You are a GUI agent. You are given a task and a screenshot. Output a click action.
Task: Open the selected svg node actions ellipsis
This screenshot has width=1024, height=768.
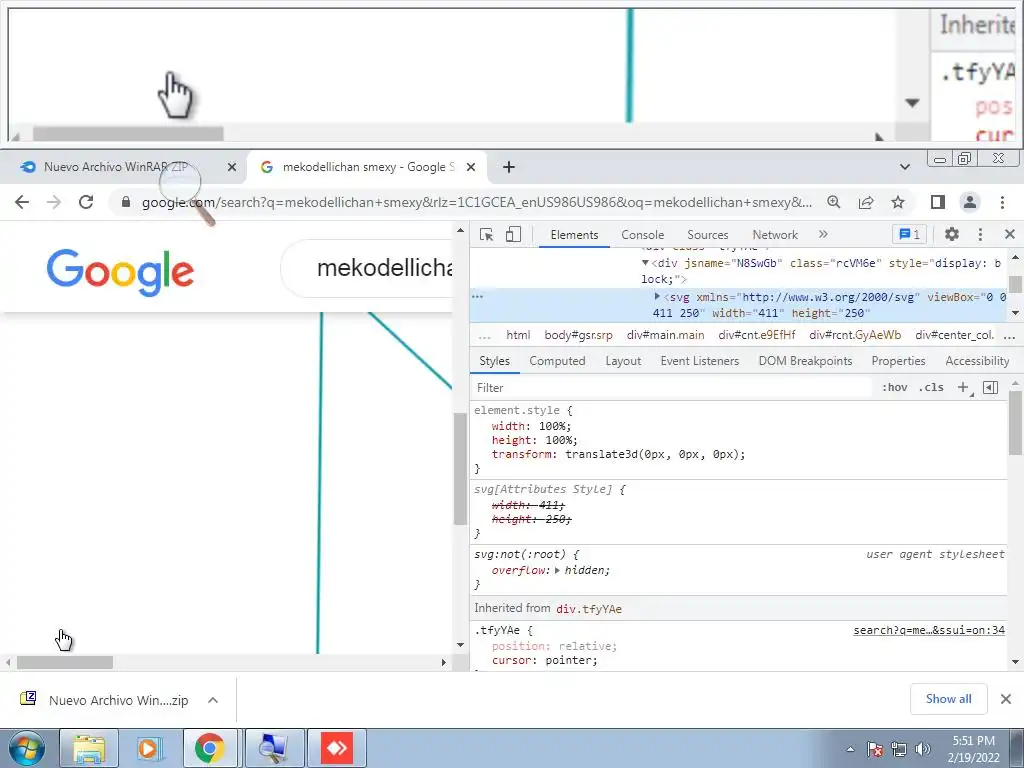click(477, 296)
